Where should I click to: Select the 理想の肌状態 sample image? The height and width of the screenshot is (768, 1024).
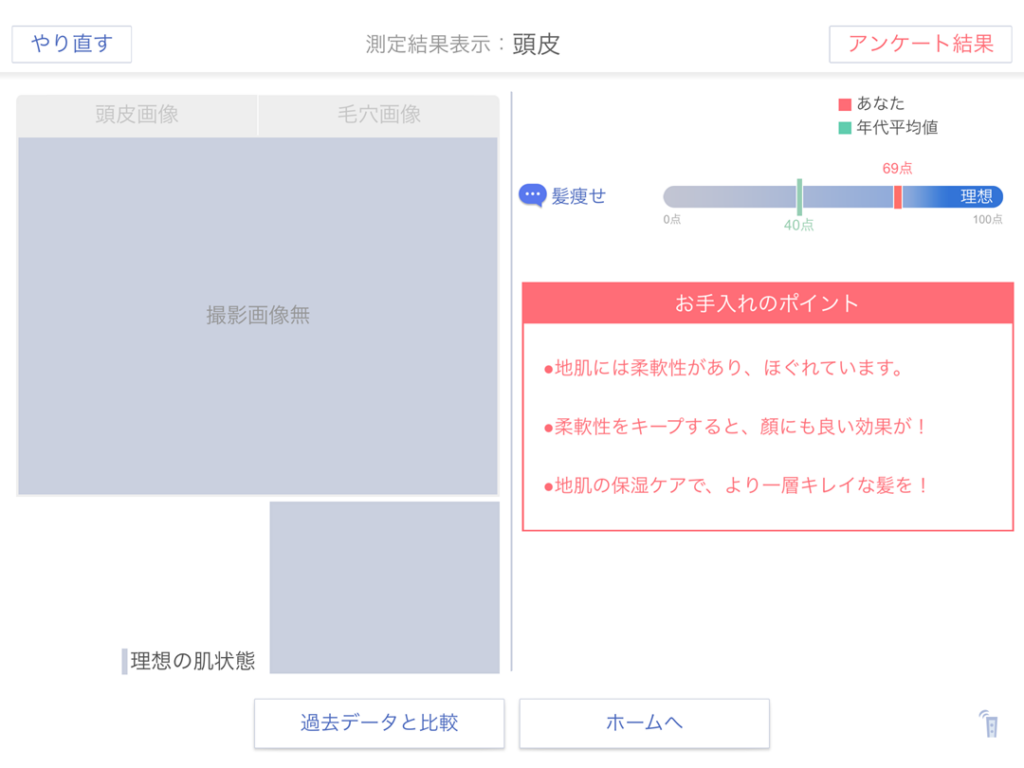tap(384, 587)
